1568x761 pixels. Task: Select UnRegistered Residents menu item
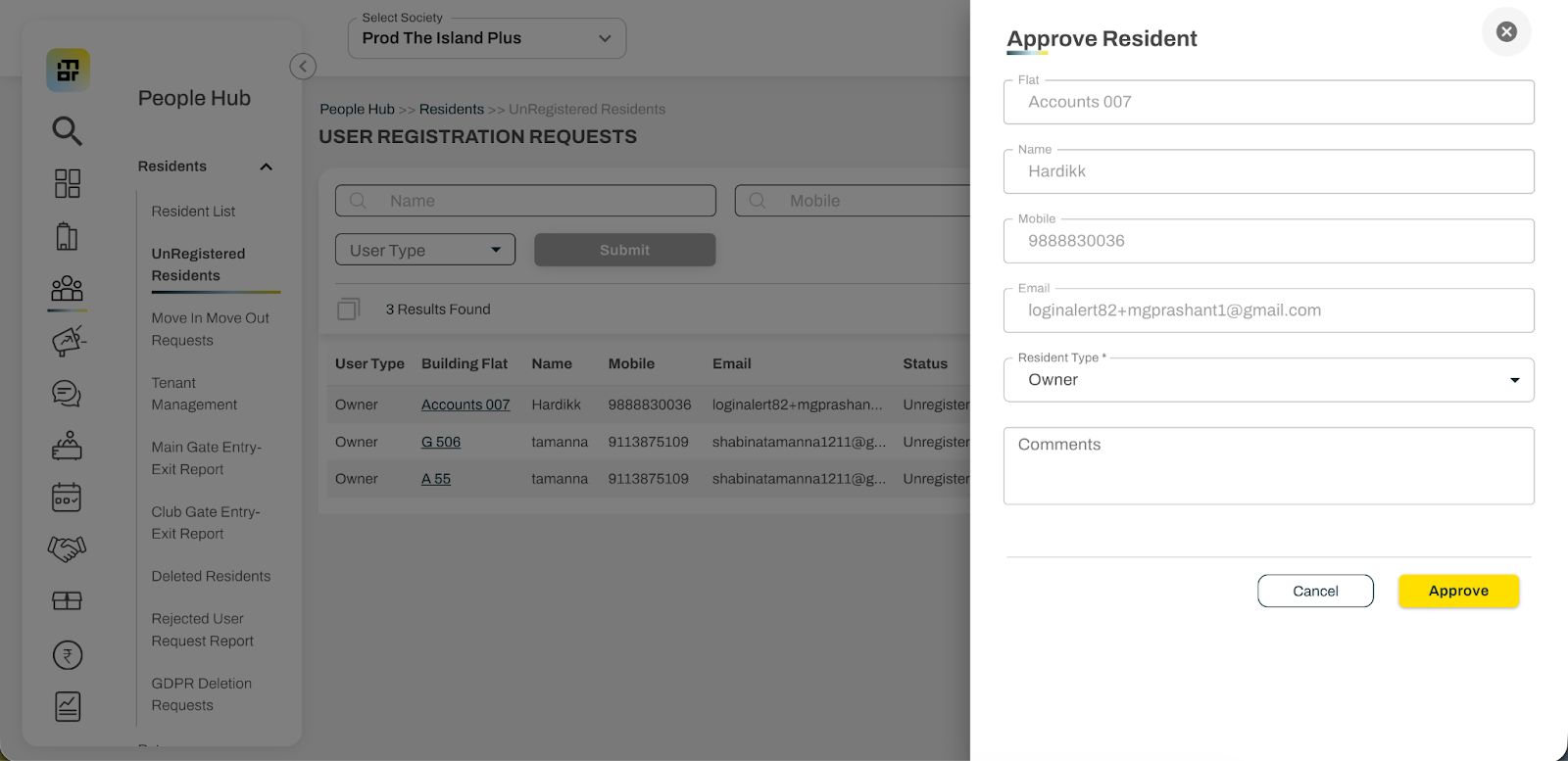[198, 264]
